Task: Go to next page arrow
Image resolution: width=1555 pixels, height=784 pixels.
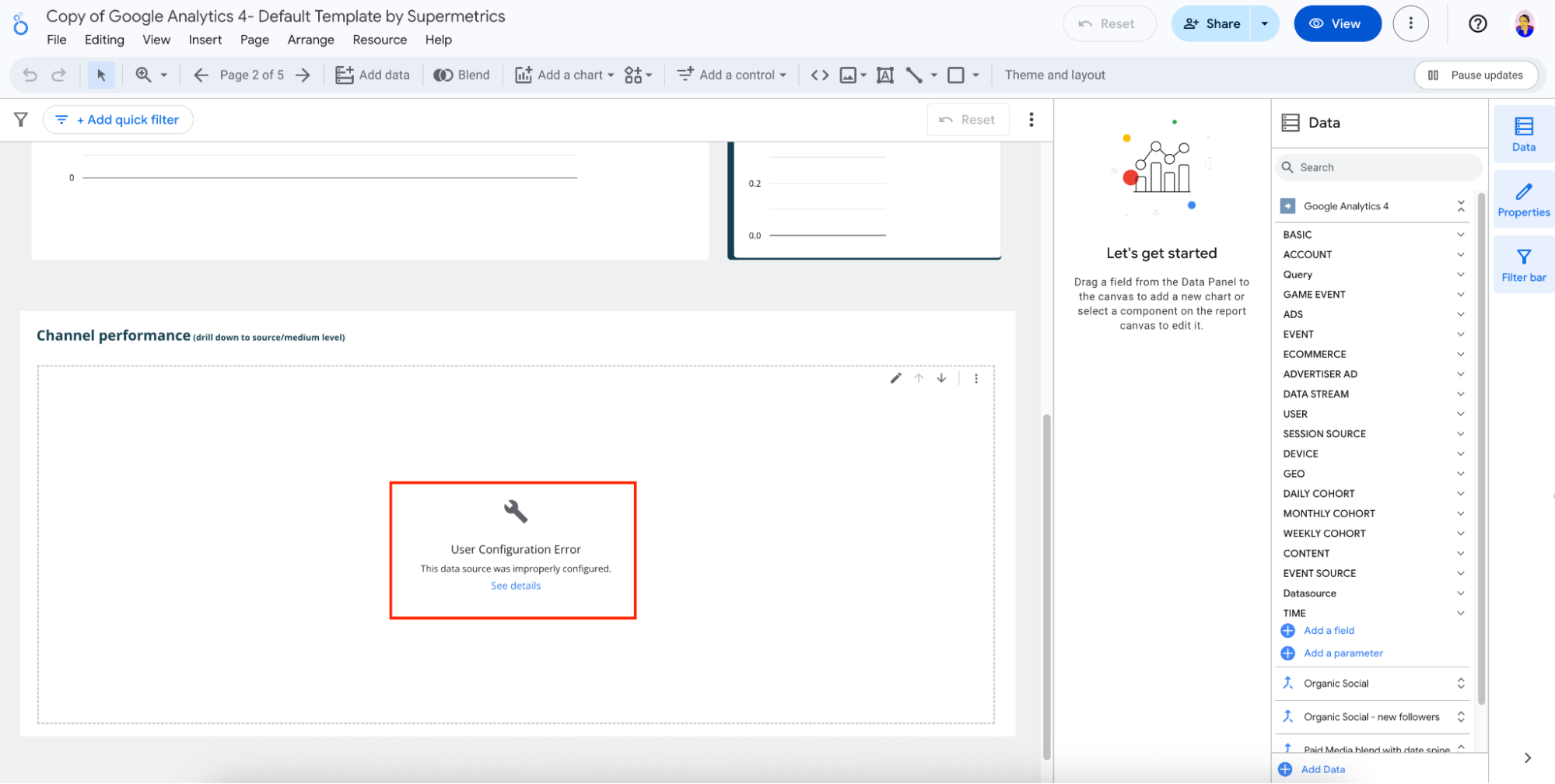Action: (303, 75)
